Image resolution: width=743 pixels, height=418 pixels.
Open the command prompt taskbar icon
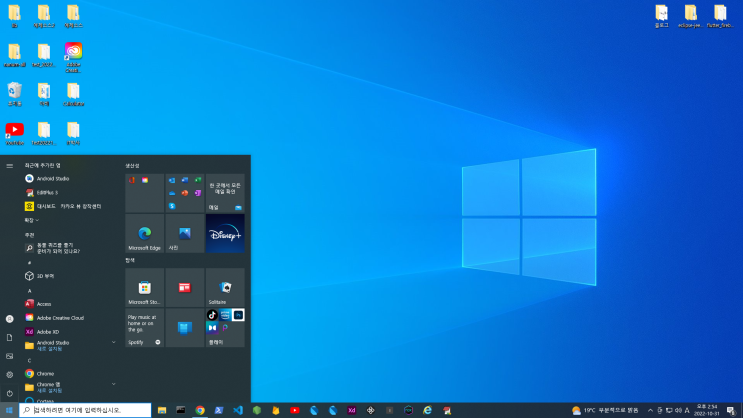click(181, 410)
